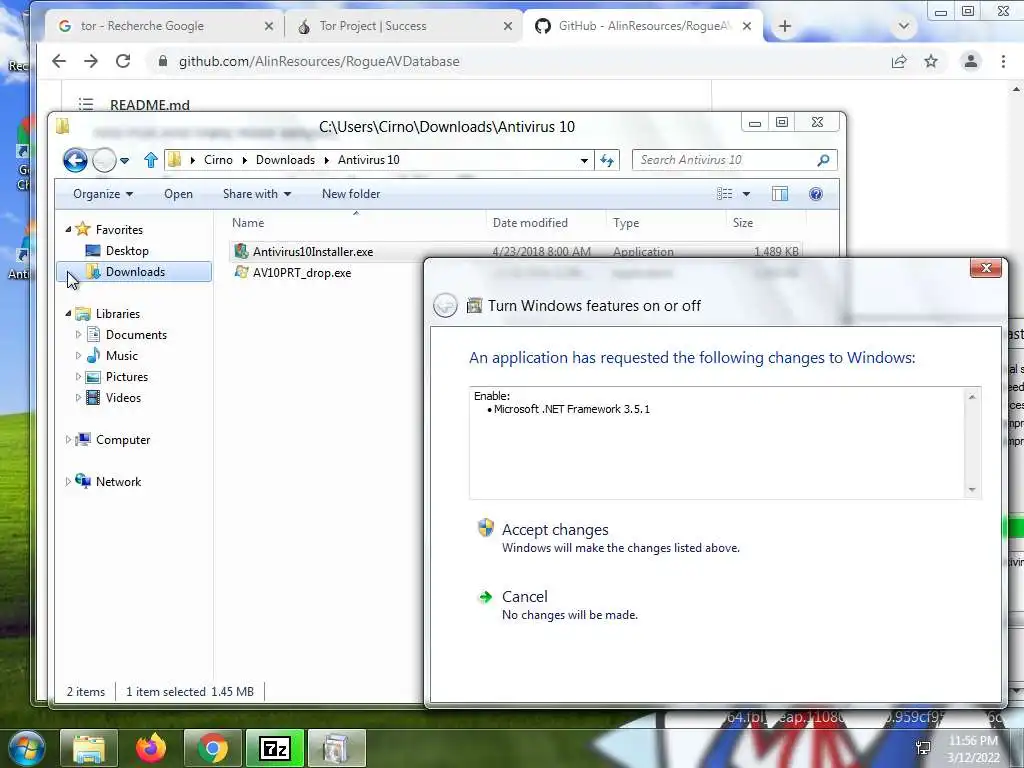Open Explorer recent locations dropdown arrow
This screenshot has height=768, width=1024.
(124, 161)
